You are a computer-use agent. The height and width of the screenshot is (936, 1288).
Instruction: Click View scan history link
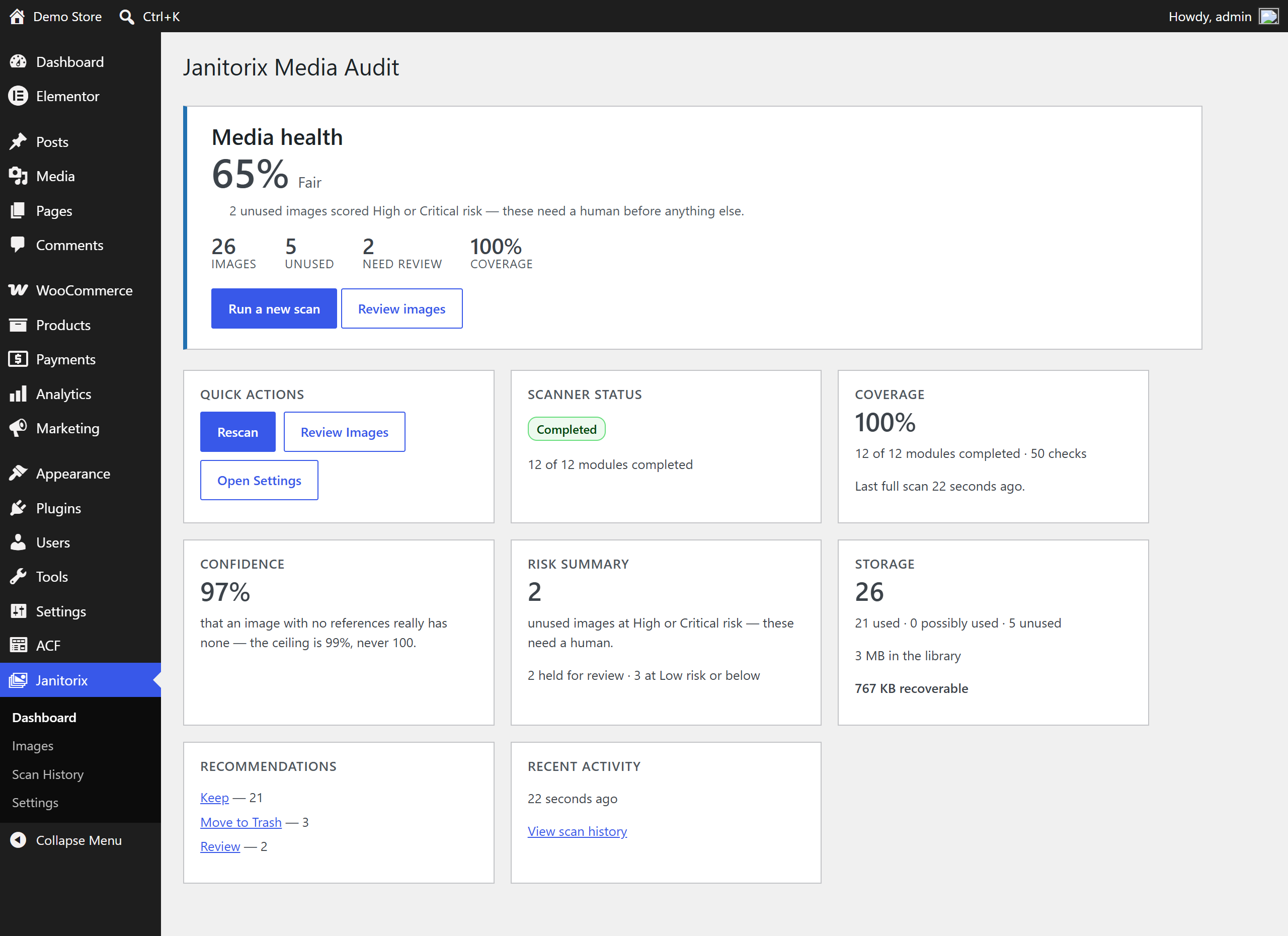(577, 831)
